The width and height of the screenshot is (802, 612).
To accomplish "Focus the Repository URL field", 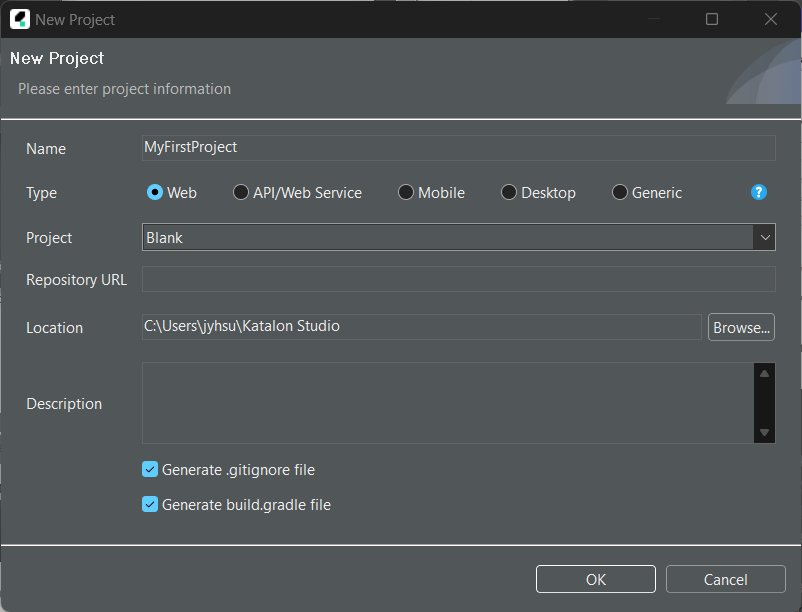I will [459, 279].
